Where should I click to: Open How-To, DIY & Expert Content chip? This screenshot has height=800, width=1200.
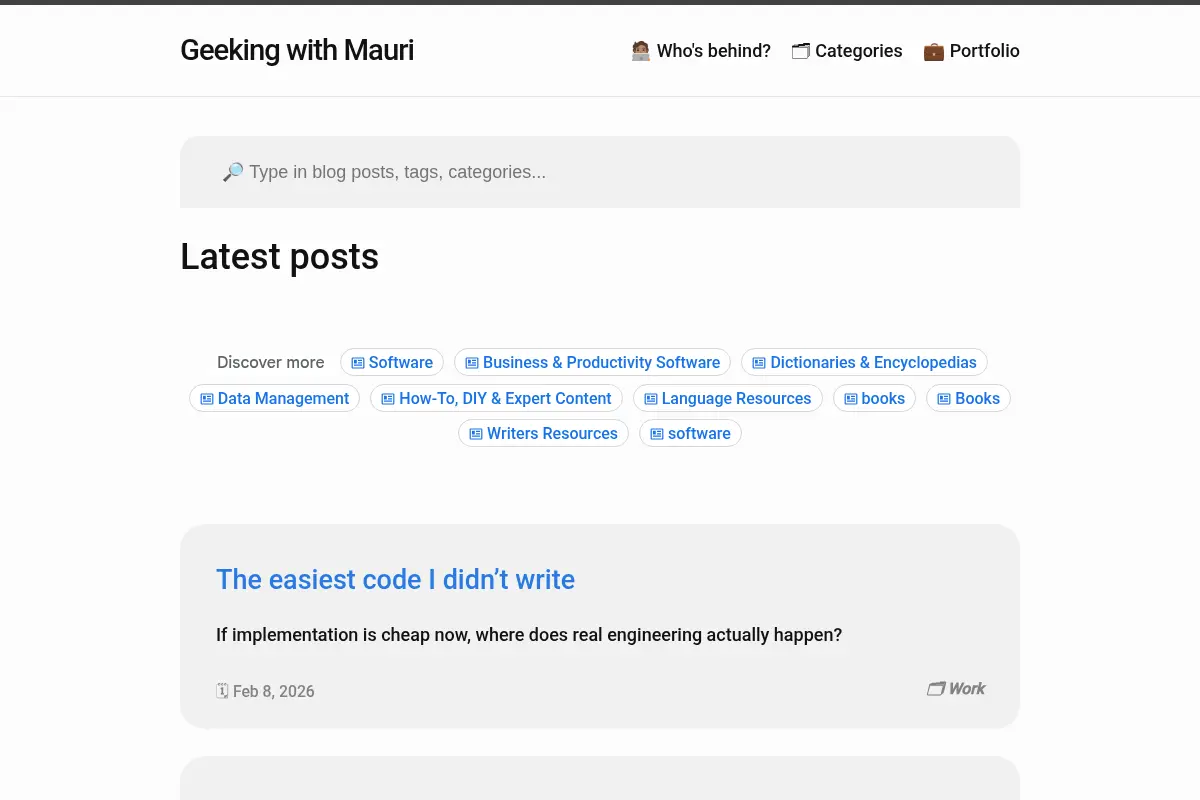click(x=496, y=398)
